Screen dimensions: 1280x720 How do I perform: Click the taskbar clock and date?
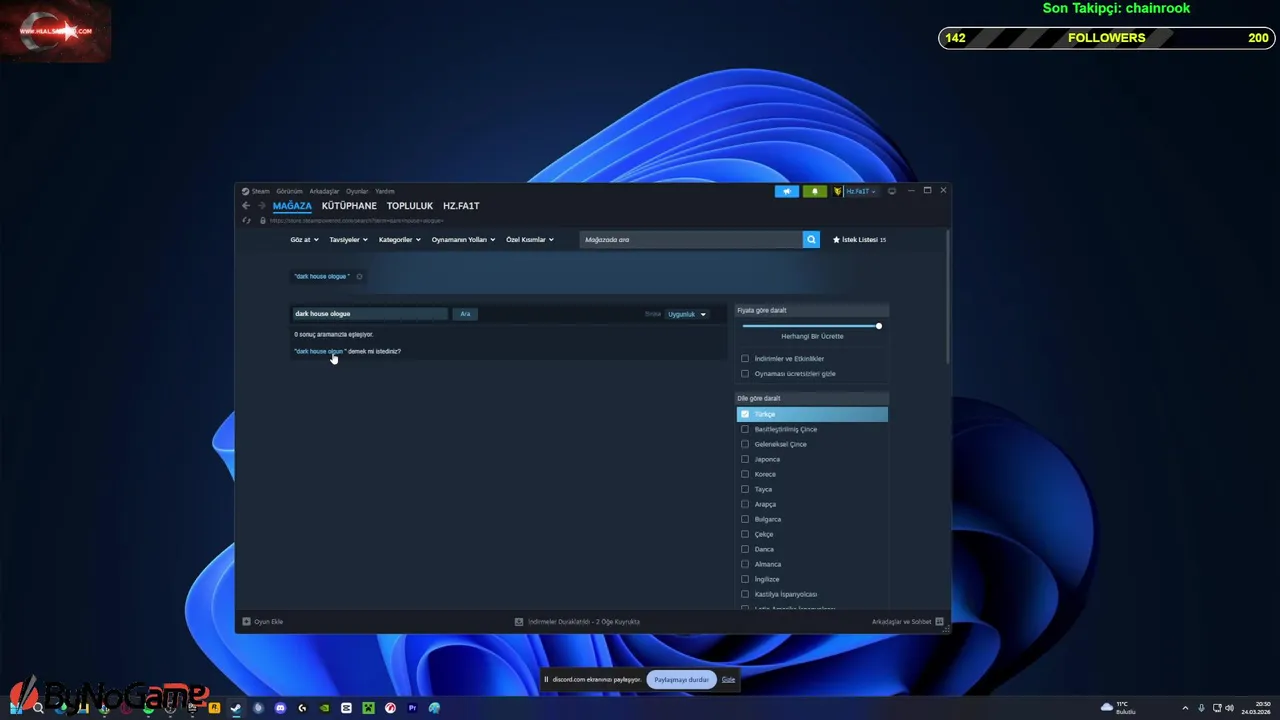point(1255,708)
